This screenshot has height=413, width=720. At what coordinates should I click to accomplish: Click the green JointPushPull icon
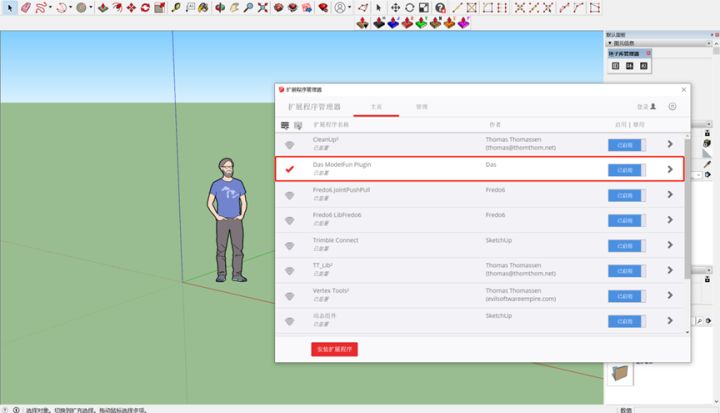click(421, 23)
